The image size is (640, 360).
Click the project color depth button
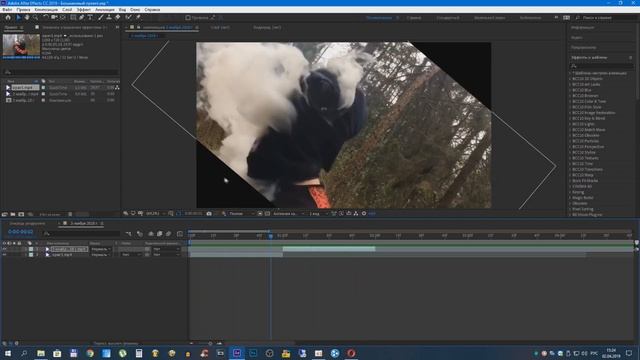[x=50, y=214]
